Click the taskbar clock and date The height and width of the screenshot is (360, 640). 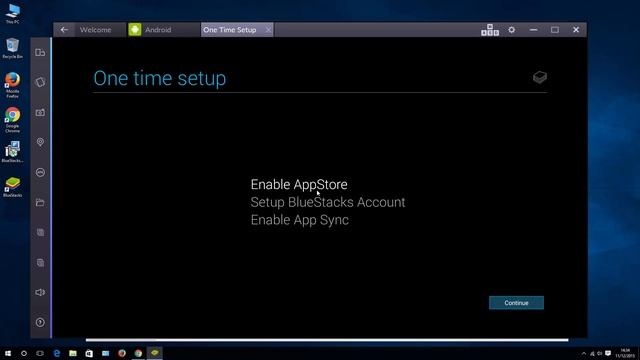[625, 353]
